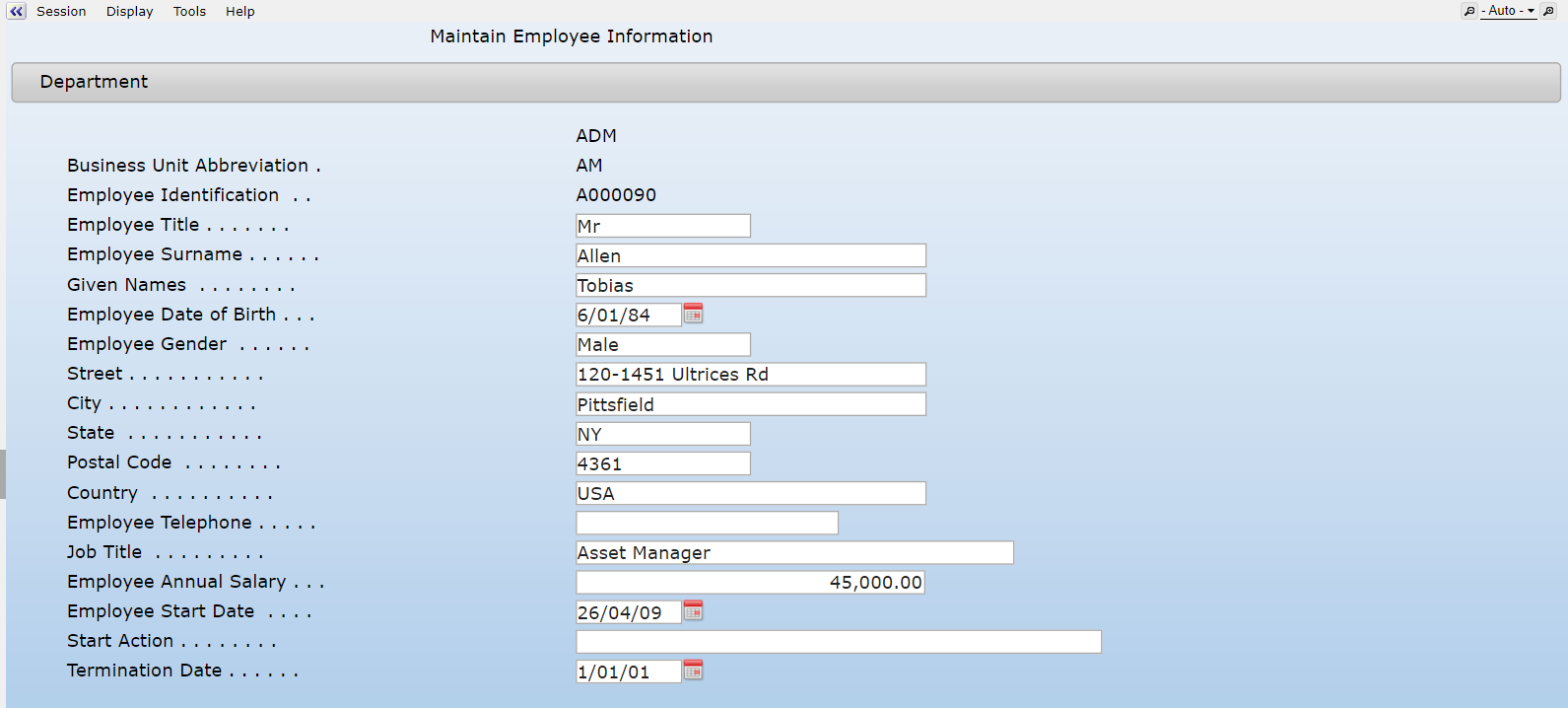Click the Street address input field
The width and height of the screenshot is (1568, 708).
tap(750, 374)
